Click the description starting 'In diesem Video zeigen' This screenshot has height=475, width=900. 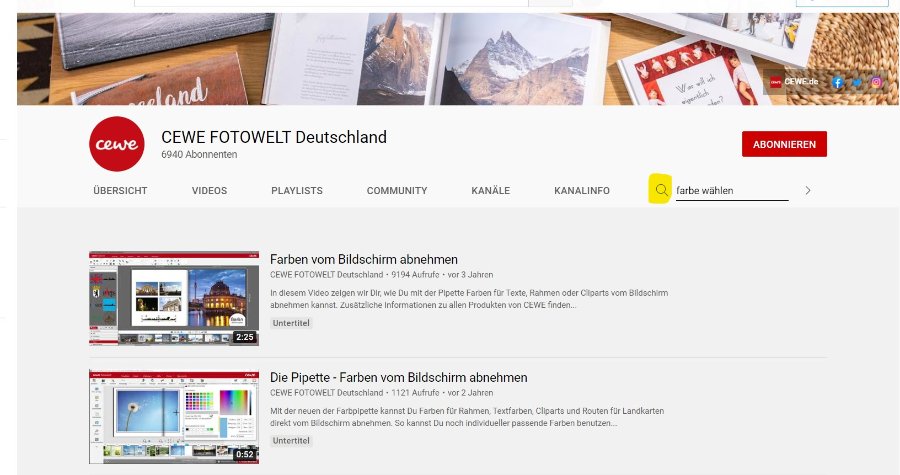(469, 299)
